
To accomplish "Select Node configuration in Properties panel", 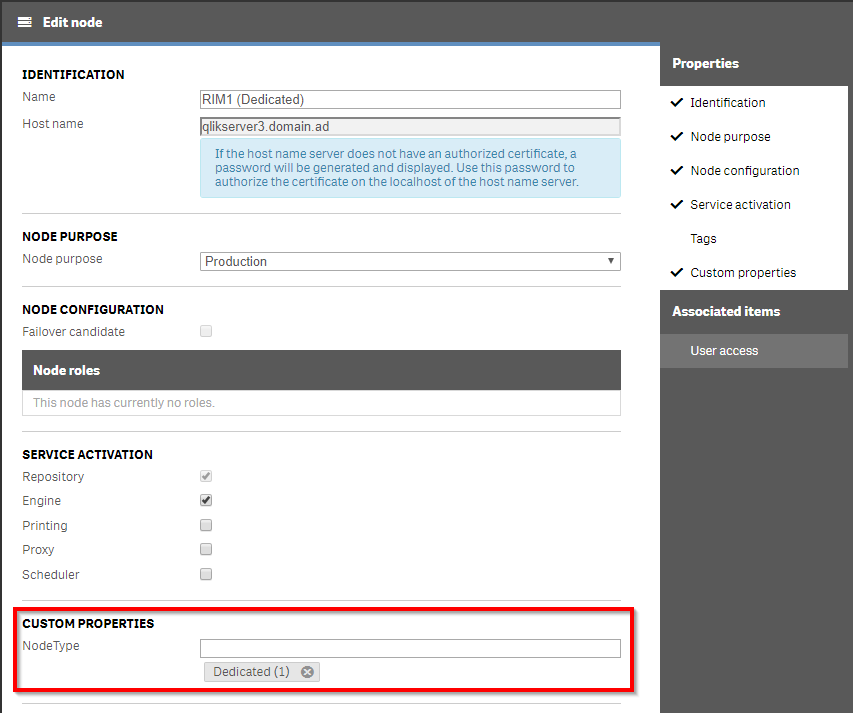I will click(x=744, y=171).
